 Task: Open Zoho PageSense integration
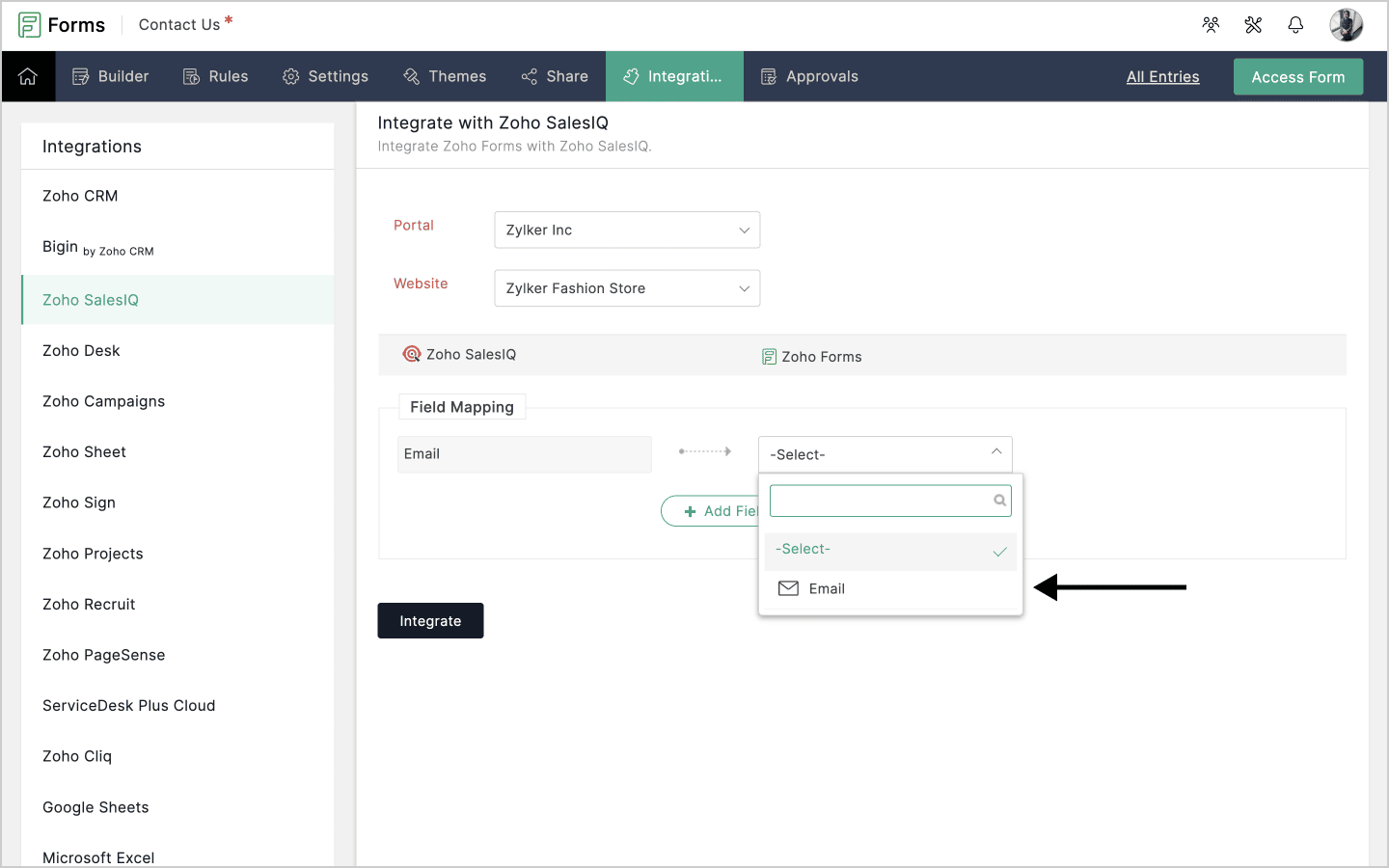click(177, 655)
